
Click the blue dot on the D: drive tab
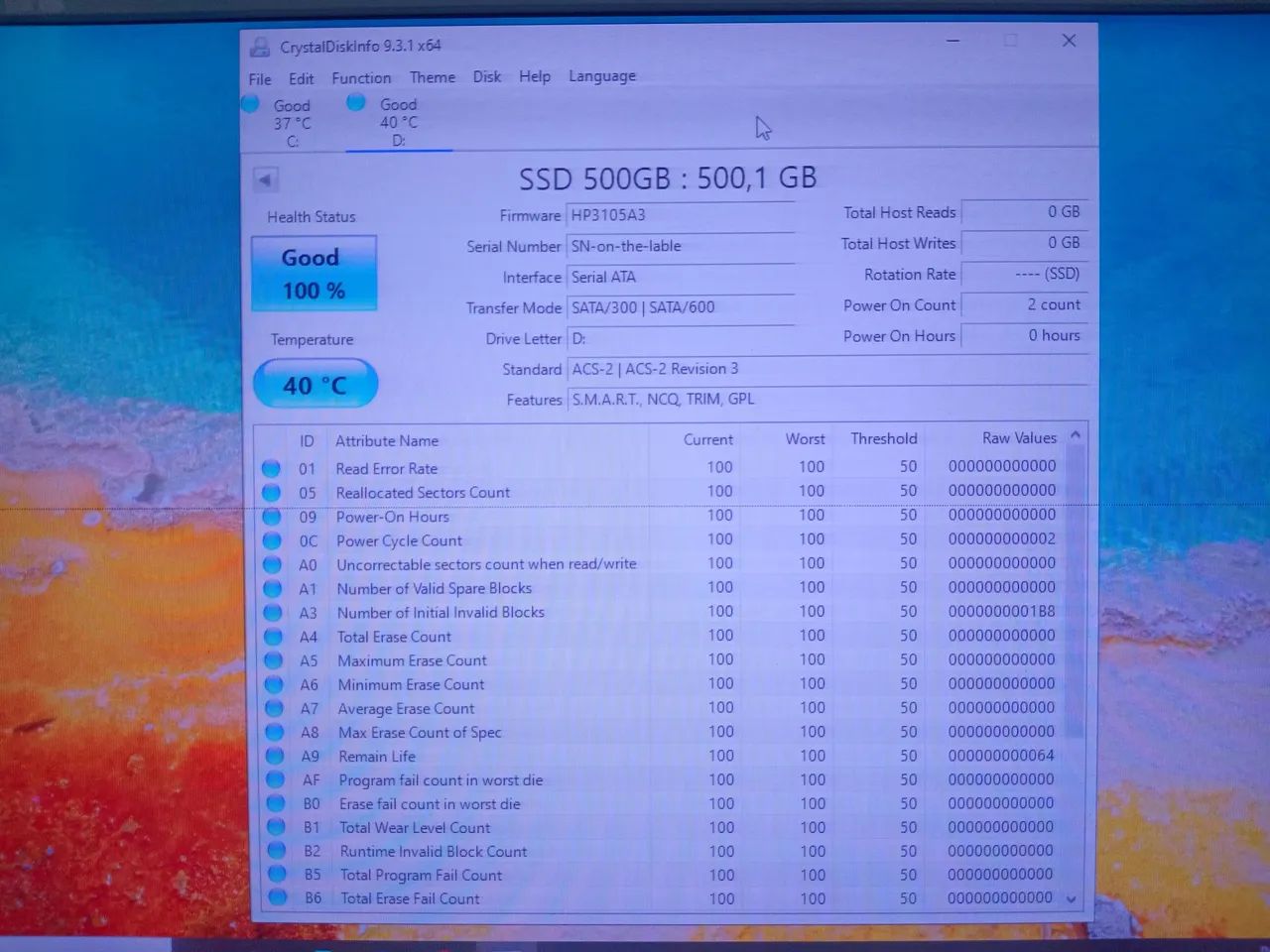pyautogui.click(x=355, y=101)
